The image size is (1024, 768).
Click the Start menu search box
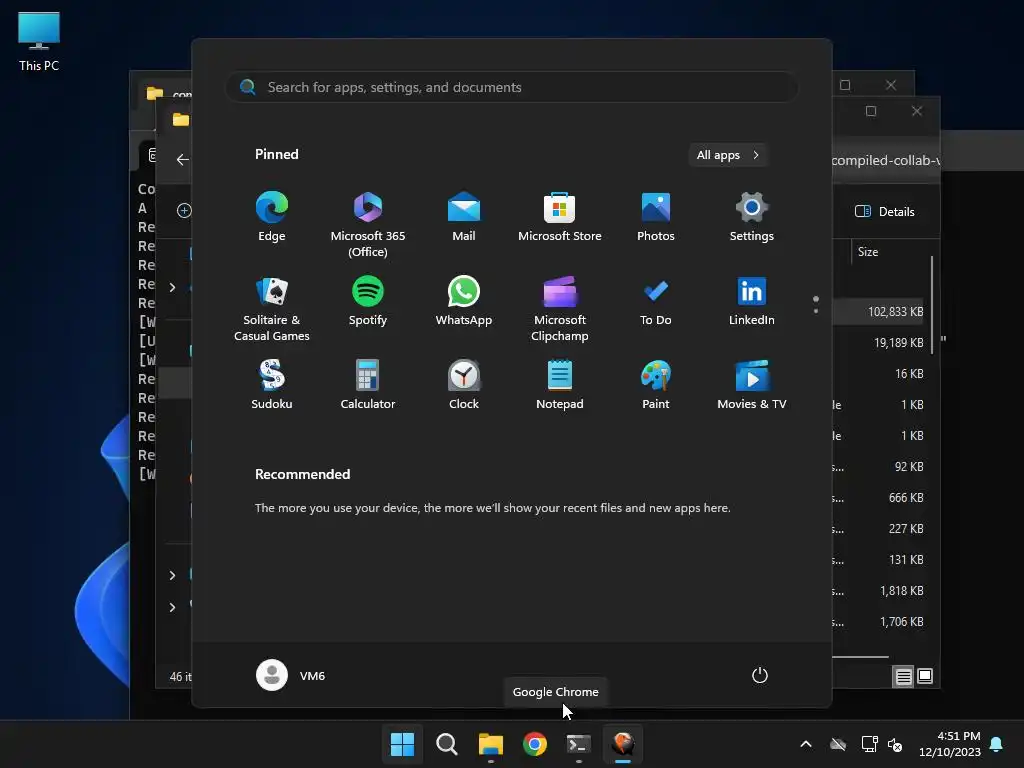pos(511,87)
